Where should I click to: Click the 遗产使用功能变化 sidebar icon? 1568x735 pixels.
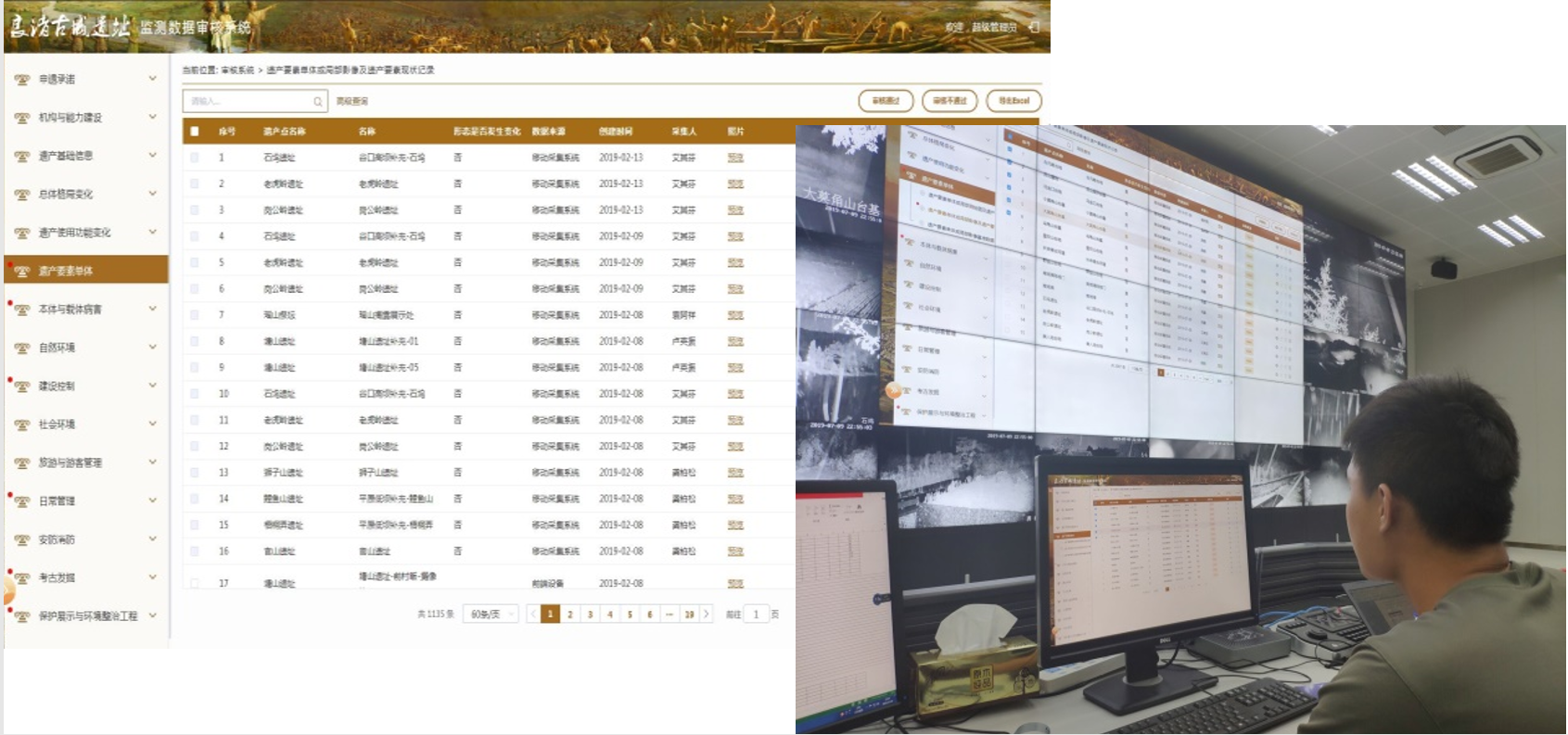[x=22, y=233]
